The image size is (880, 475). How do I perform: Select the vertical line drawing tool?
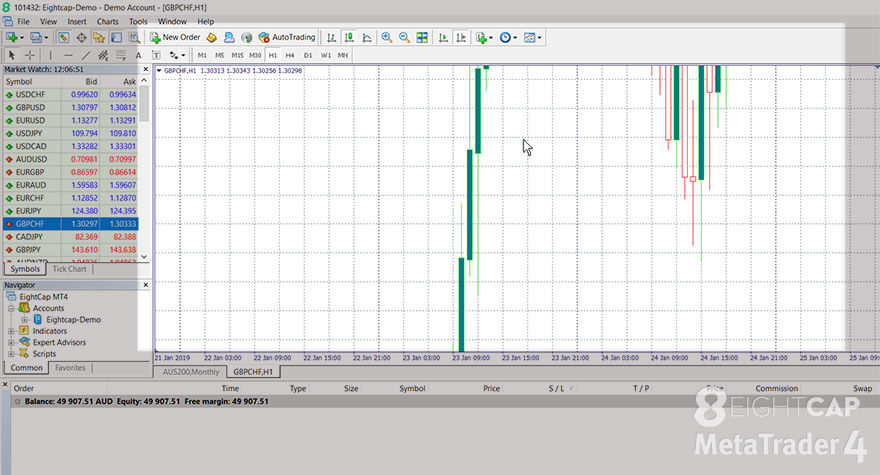click(51, 55)
